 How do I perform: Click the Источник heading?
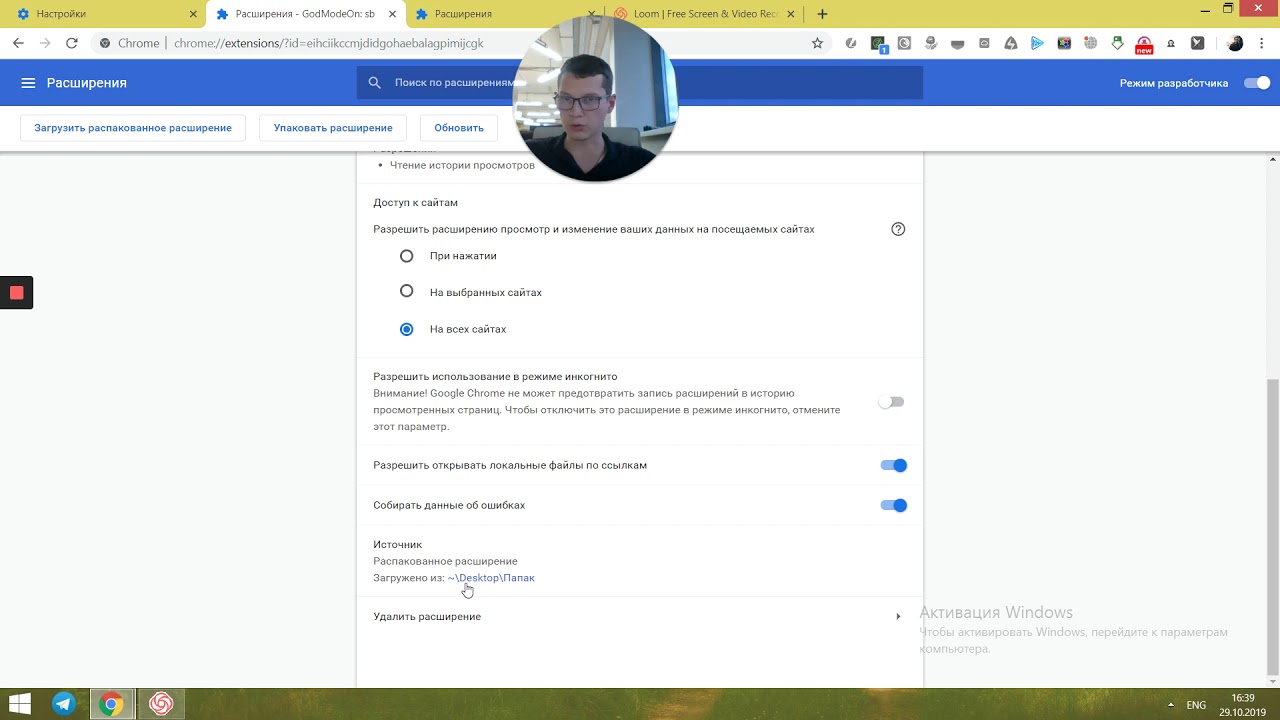point(398,544)
